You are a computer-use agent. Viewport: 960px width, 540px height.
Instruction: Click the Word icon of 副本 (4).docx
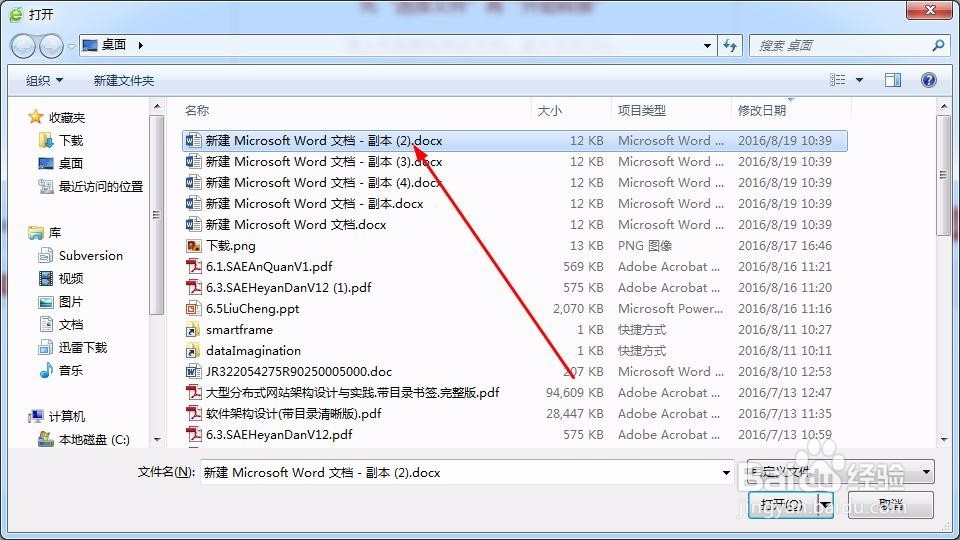pyautogui.click(x=193, y=182)
